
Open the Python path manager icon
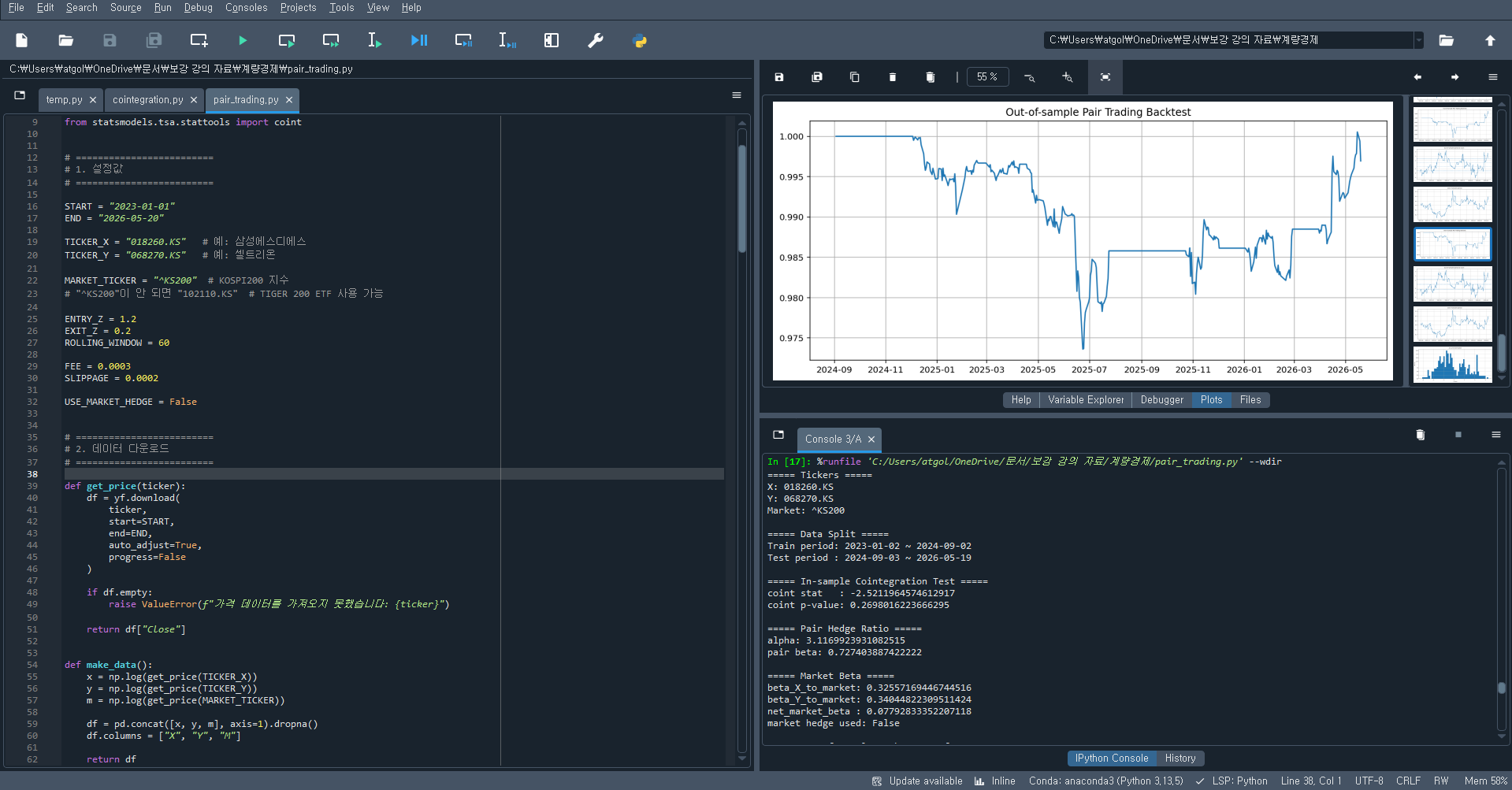tap(640, 40)
